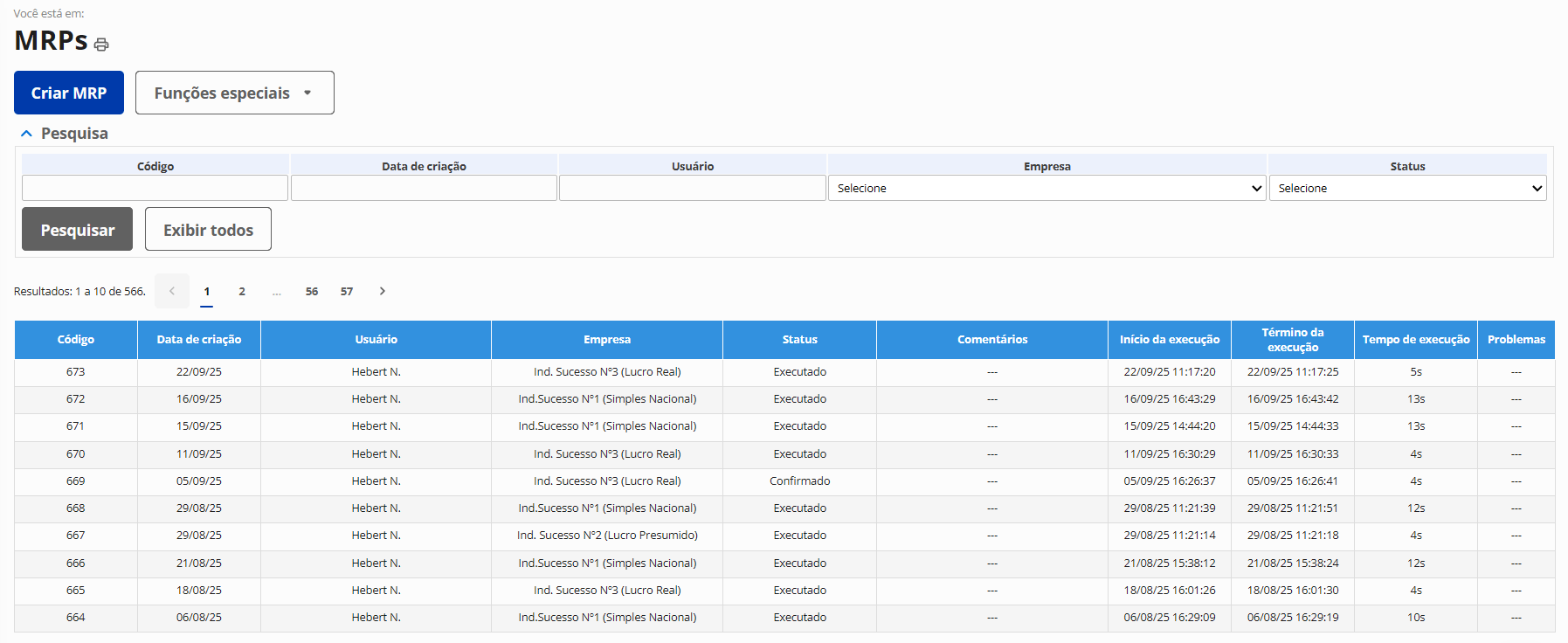1568x643 pixels.
Task: Click the Exibir todos button
Action: coord(208,229)
